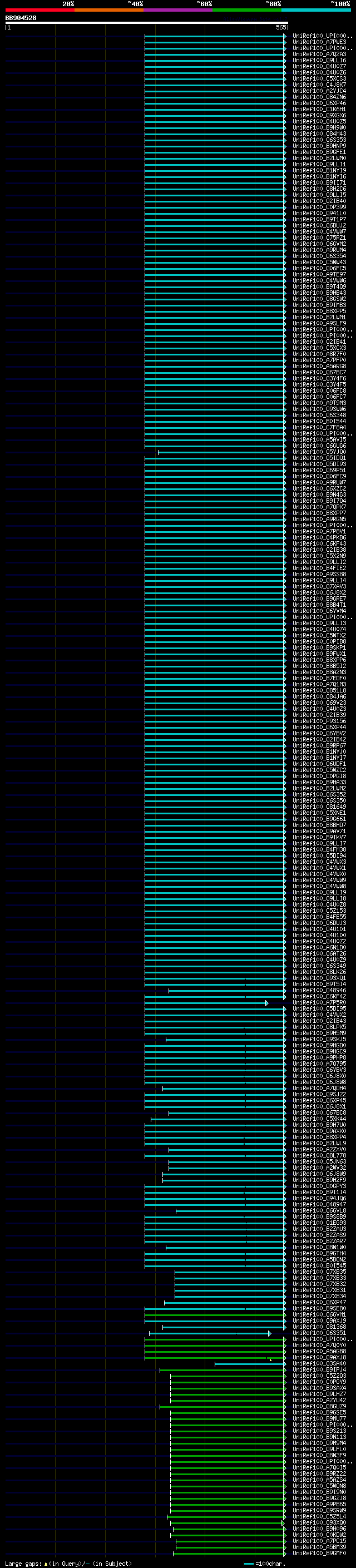Click the label UniRef100_Q9XGX6
Screen dimensions: 356x1568
(319, 116)
